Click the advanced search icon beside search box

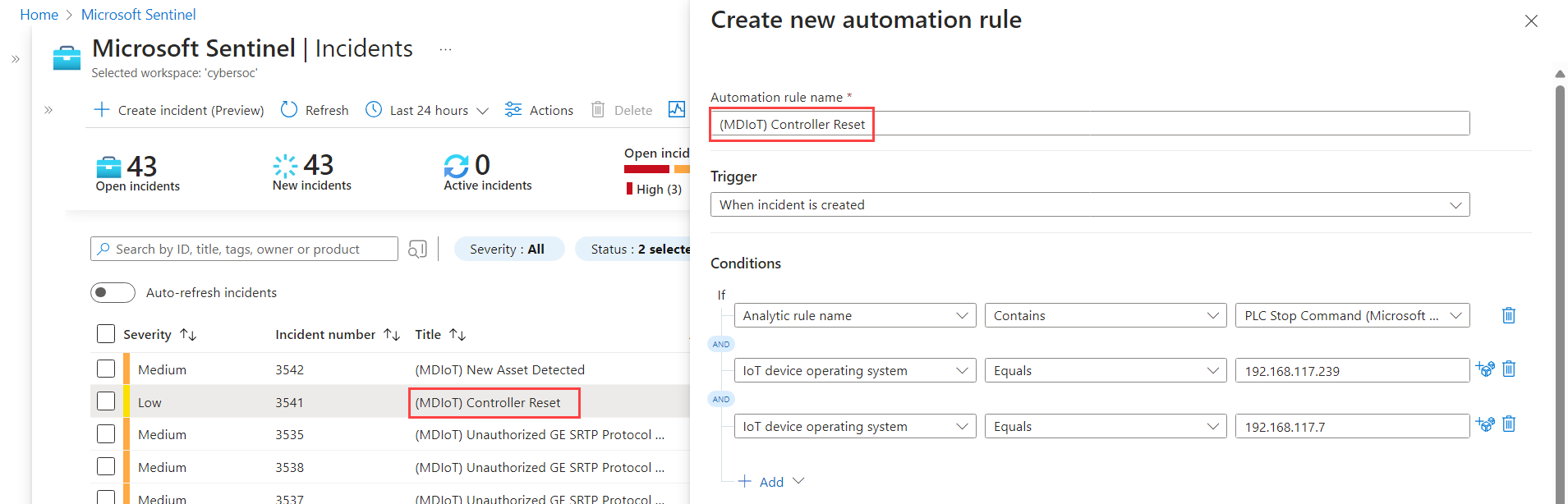[x=417, y=249]
